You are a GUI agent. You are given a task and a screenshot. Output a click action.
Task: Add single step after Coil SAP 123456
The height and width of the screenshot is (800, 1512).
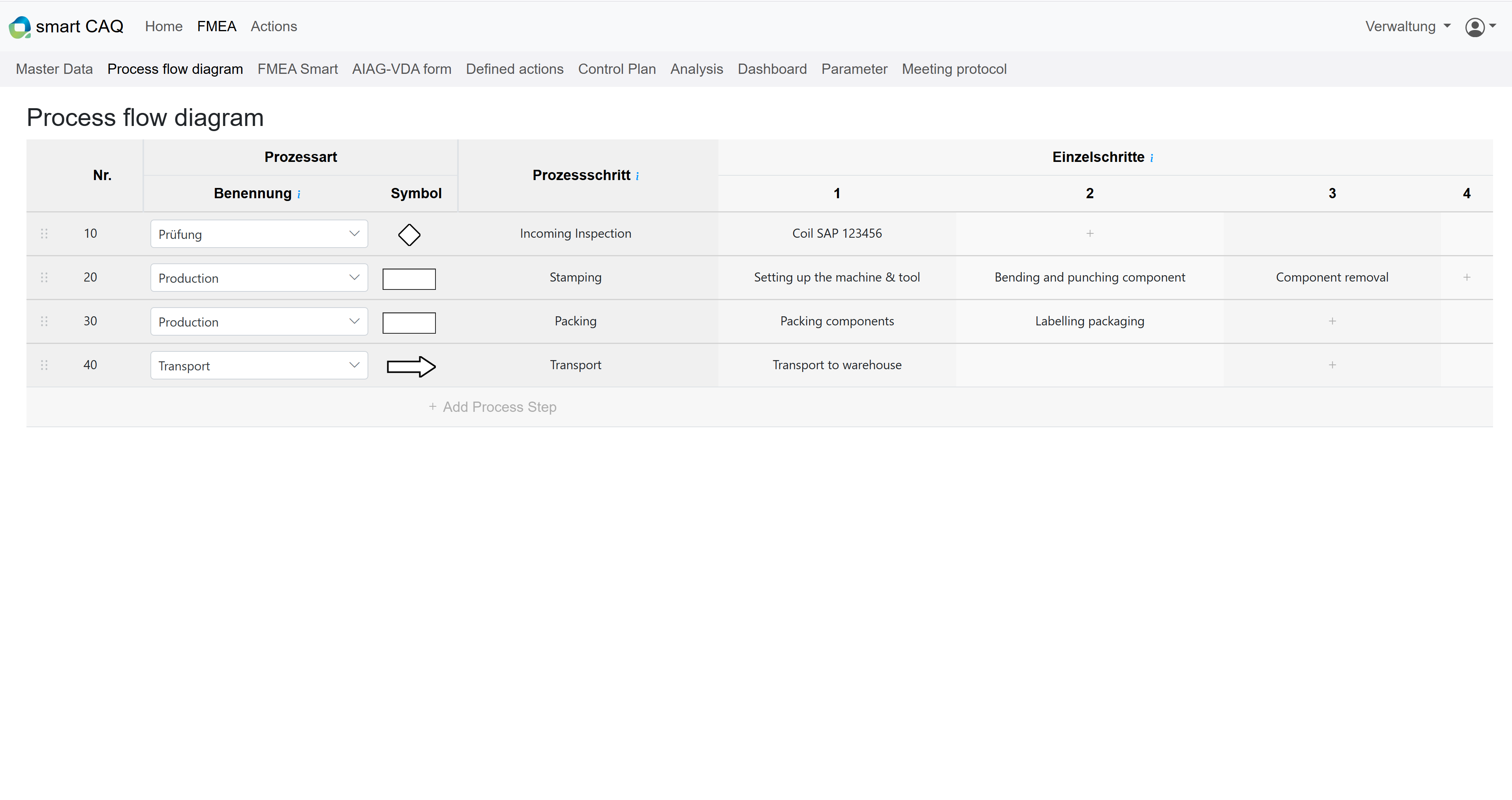1090,234
